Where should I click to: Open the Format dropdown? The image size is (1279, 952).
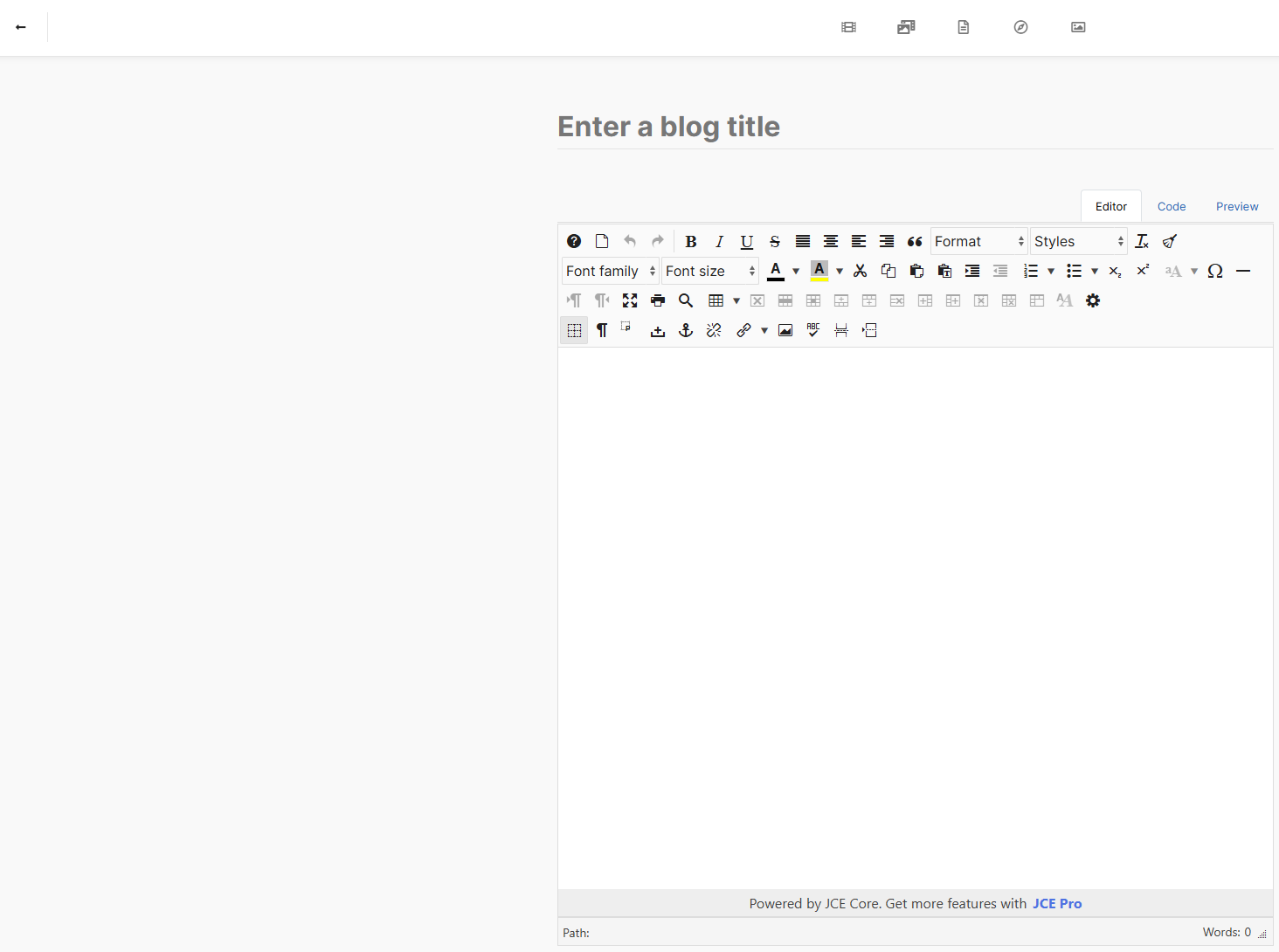pyautogui.click(x=978, y=242)
